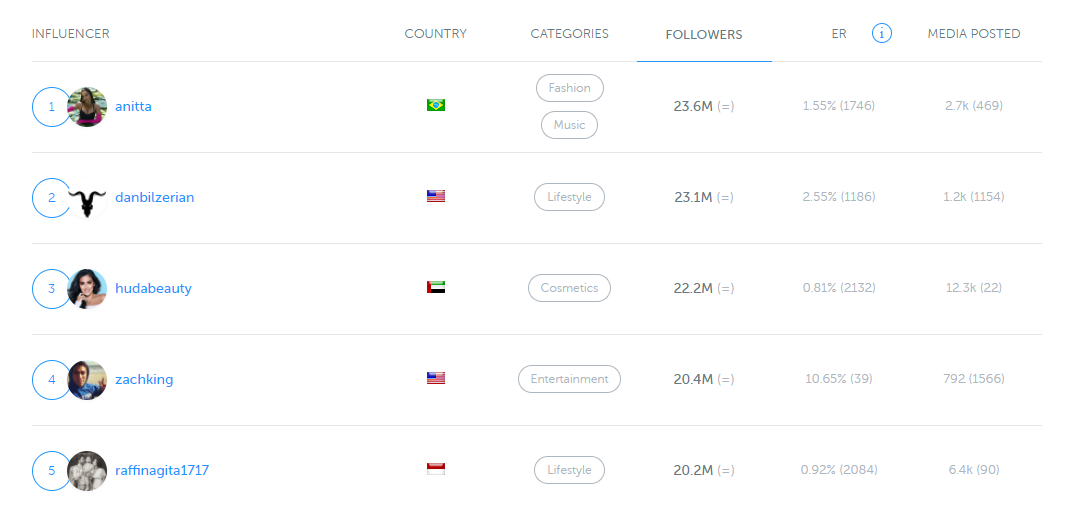
Task: Click the rank 1 circle badge
Action: [51, 107]
